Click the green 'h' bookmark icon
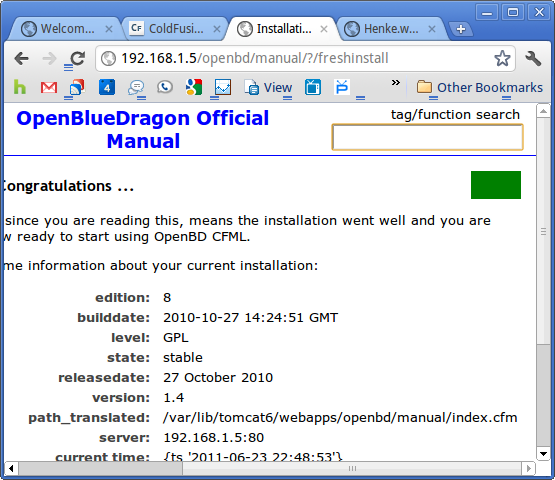The height and width of the screenshot is (480, 555). point(20,87)
